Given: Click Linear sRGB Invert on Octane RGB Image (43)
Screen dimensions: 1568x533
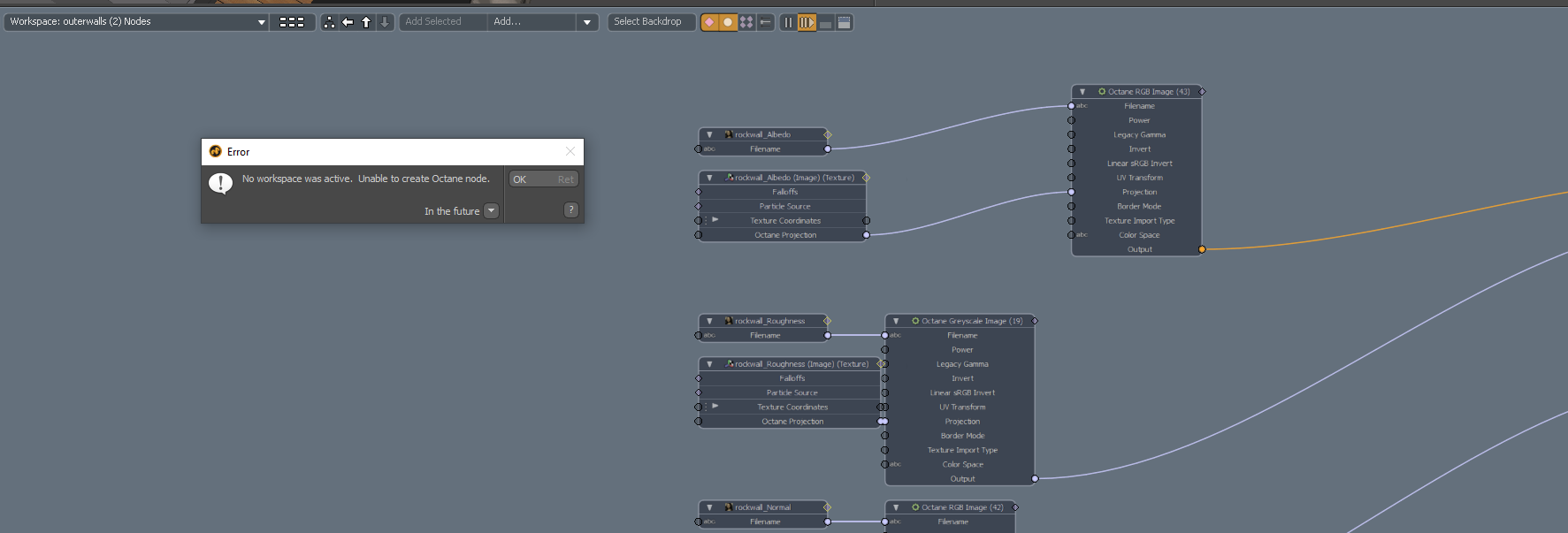Looking at the screenshot, I should tap(1139, 164).
